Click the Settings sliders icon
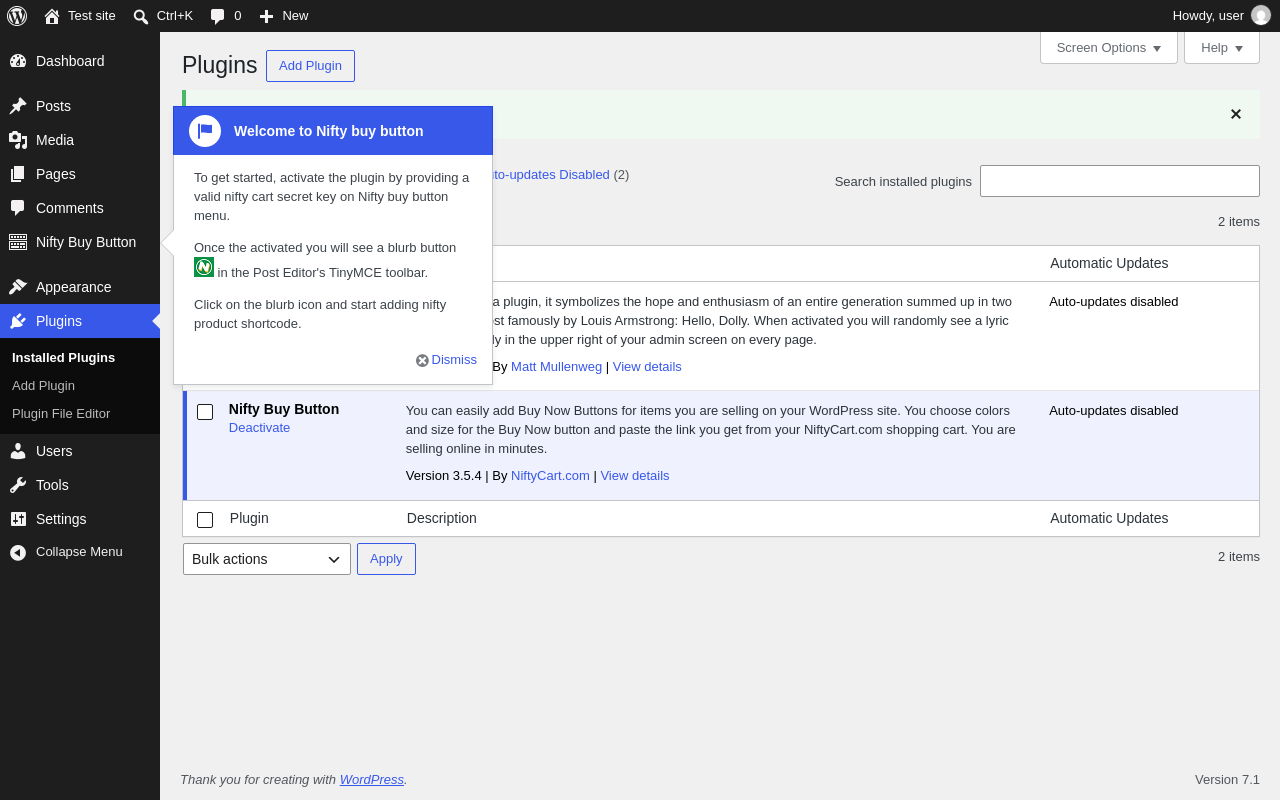1280x800 pixels. 18,519
